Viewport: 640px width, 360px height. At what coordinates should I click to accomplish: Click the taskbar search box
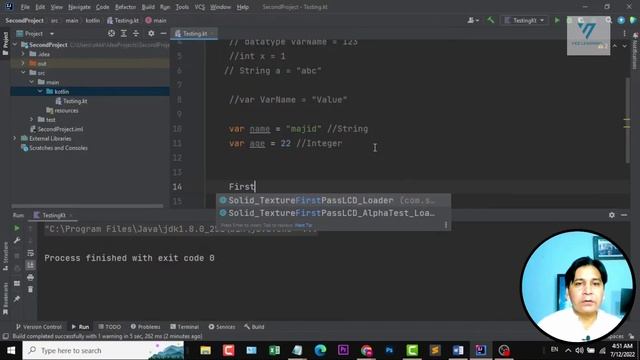(x=103, y=350)
